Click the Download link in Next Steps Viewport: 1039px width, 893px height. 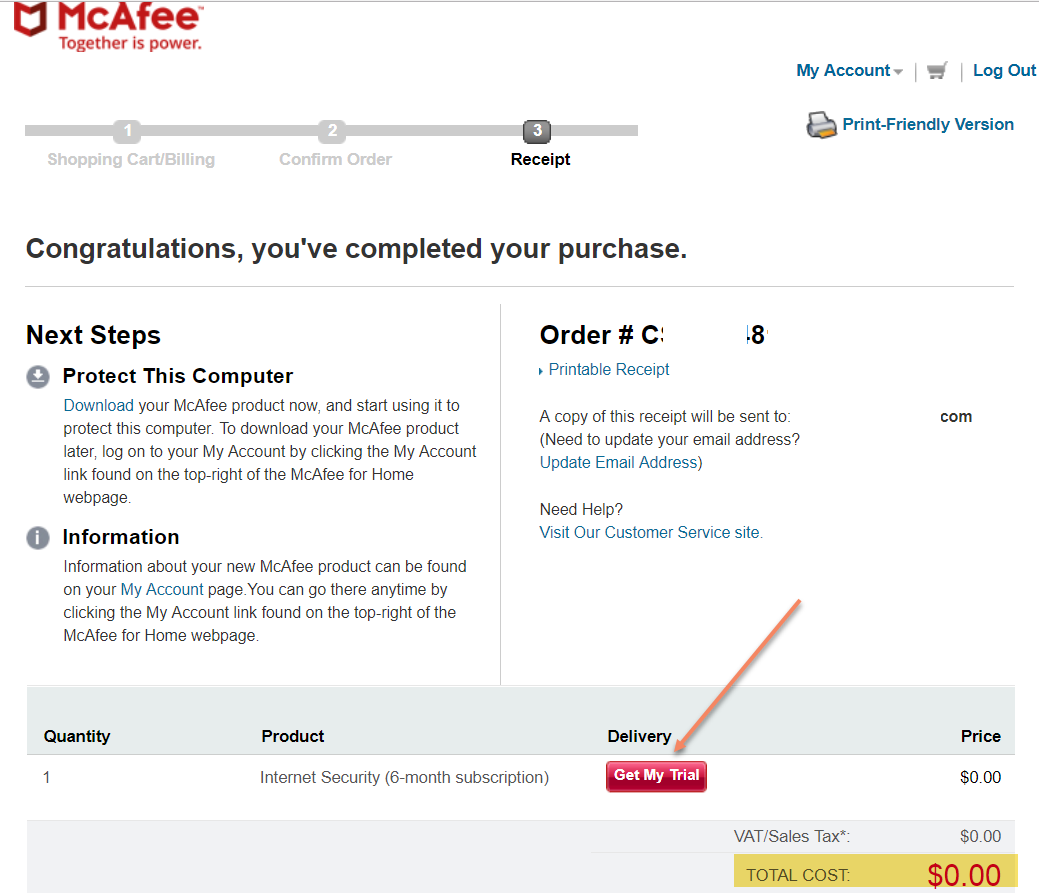point(98,405)
